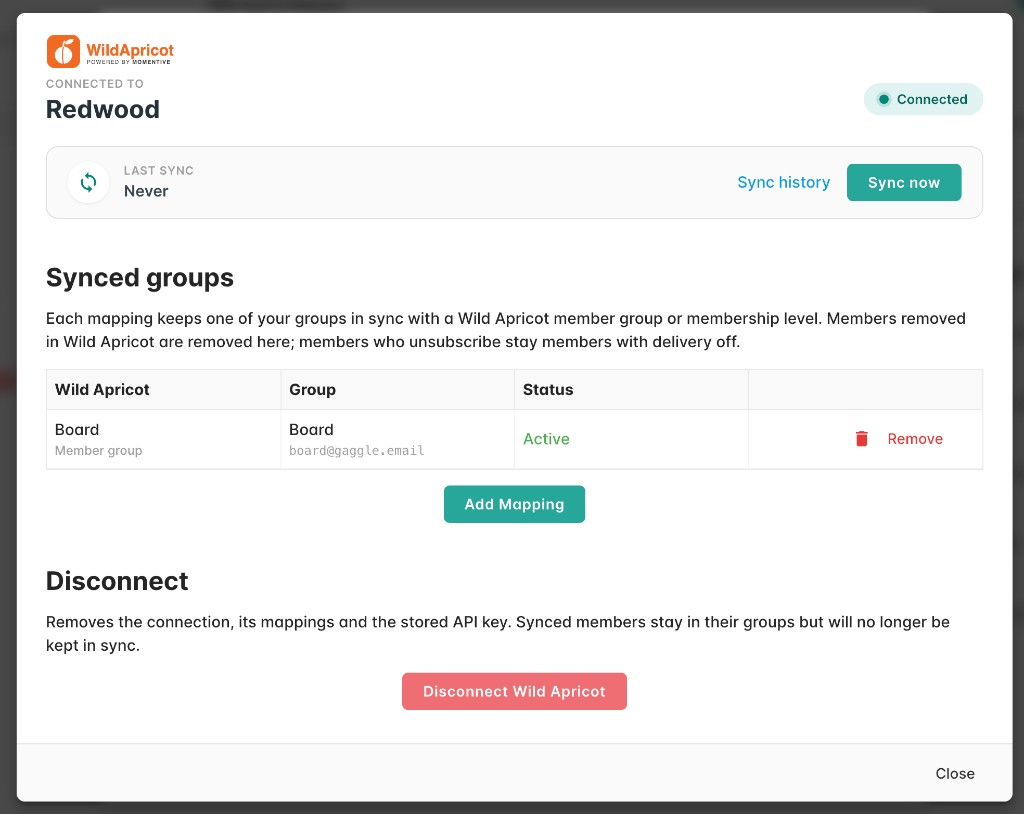
Task: Click the Never last sync value
Action: tap(146, 191)
